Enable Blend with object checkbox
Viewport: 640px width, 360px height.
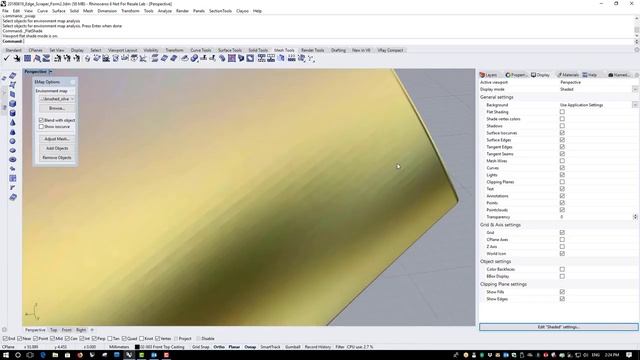coord(41,120)
